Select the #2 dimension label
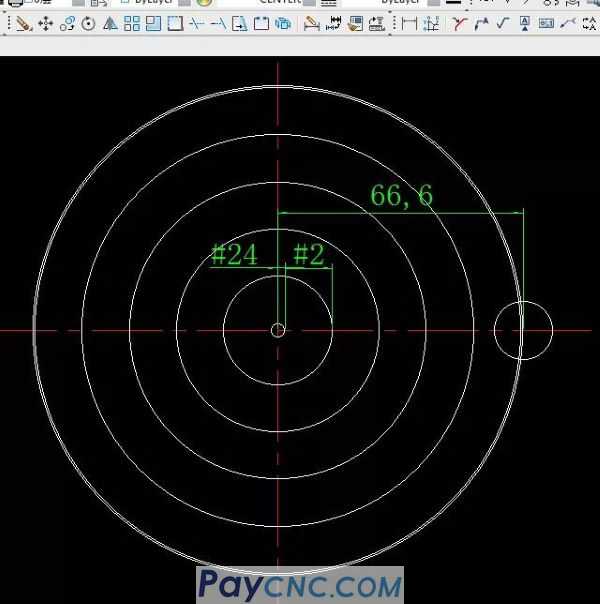600x604 pixels. click(308, 255)
